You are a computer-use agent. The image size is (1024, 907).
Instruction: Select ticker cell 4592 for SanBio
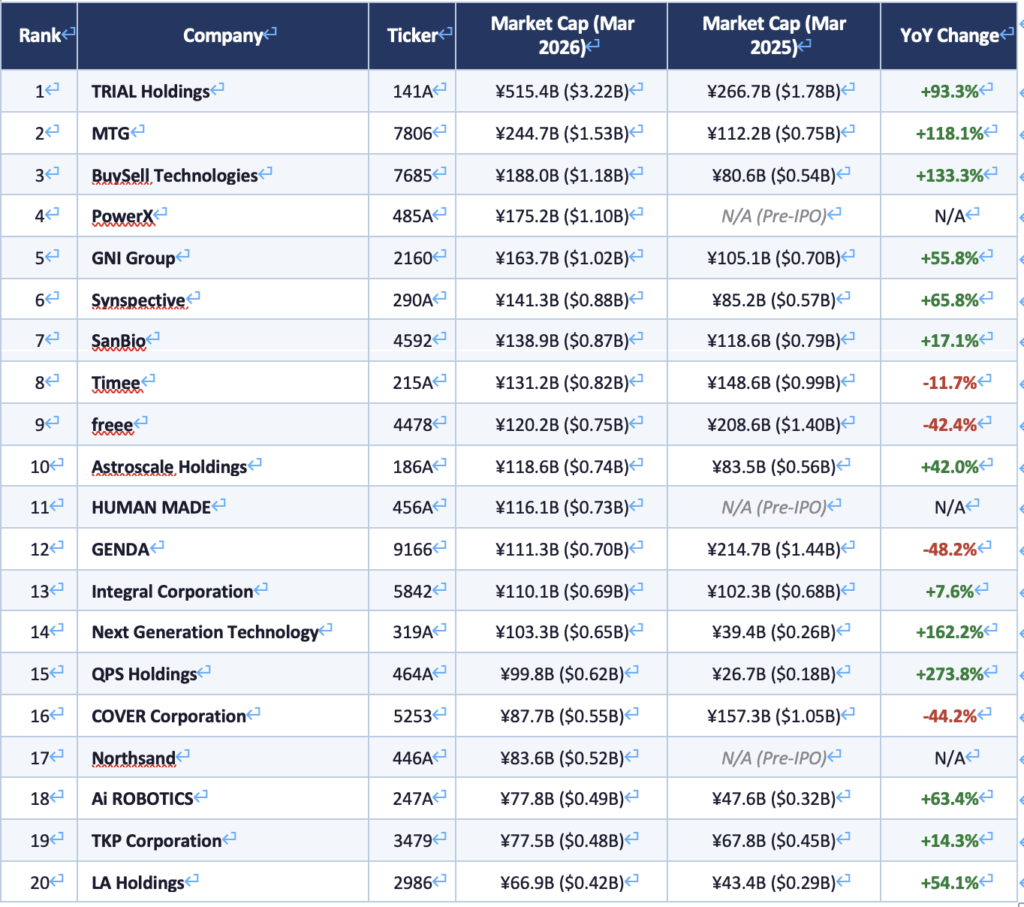(412, 341)
